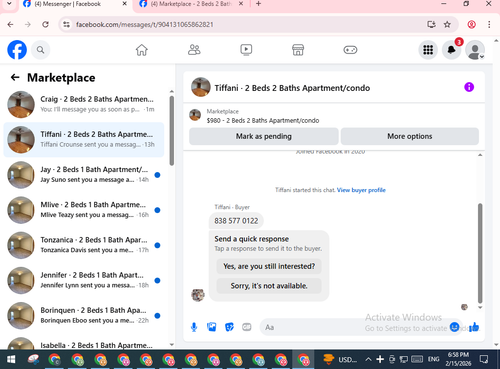Click the buyer avatar beside quick responses
Screen dimensions: 500x369
pos(198,295)
